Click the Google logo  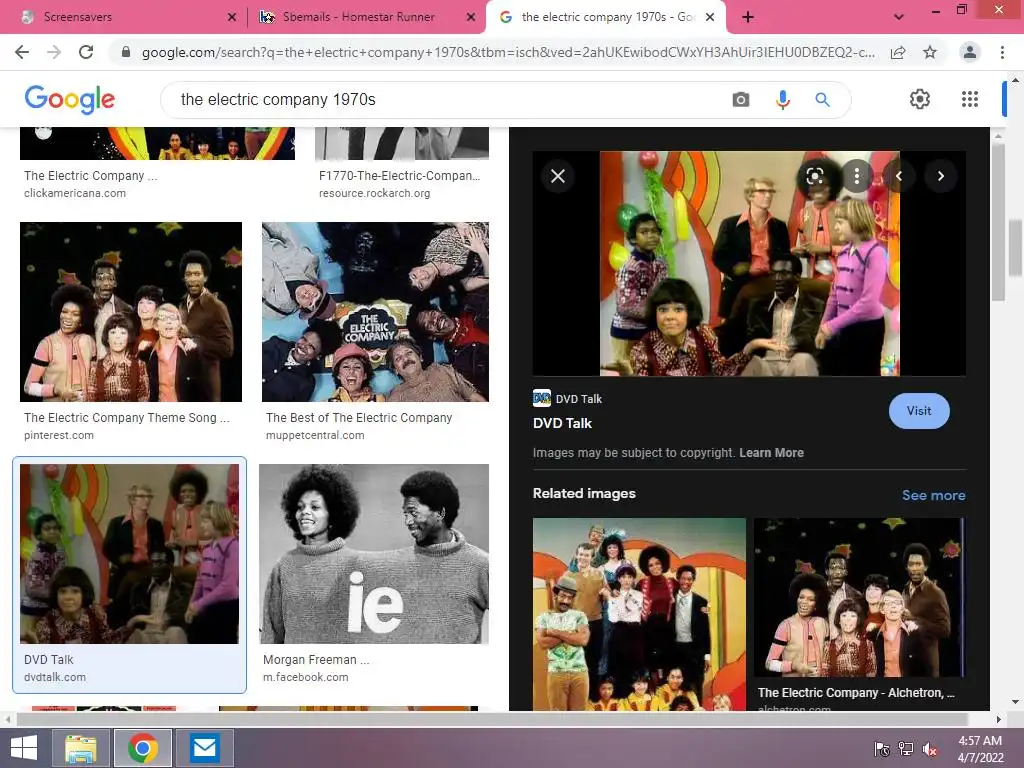click(x=69, y=99)
